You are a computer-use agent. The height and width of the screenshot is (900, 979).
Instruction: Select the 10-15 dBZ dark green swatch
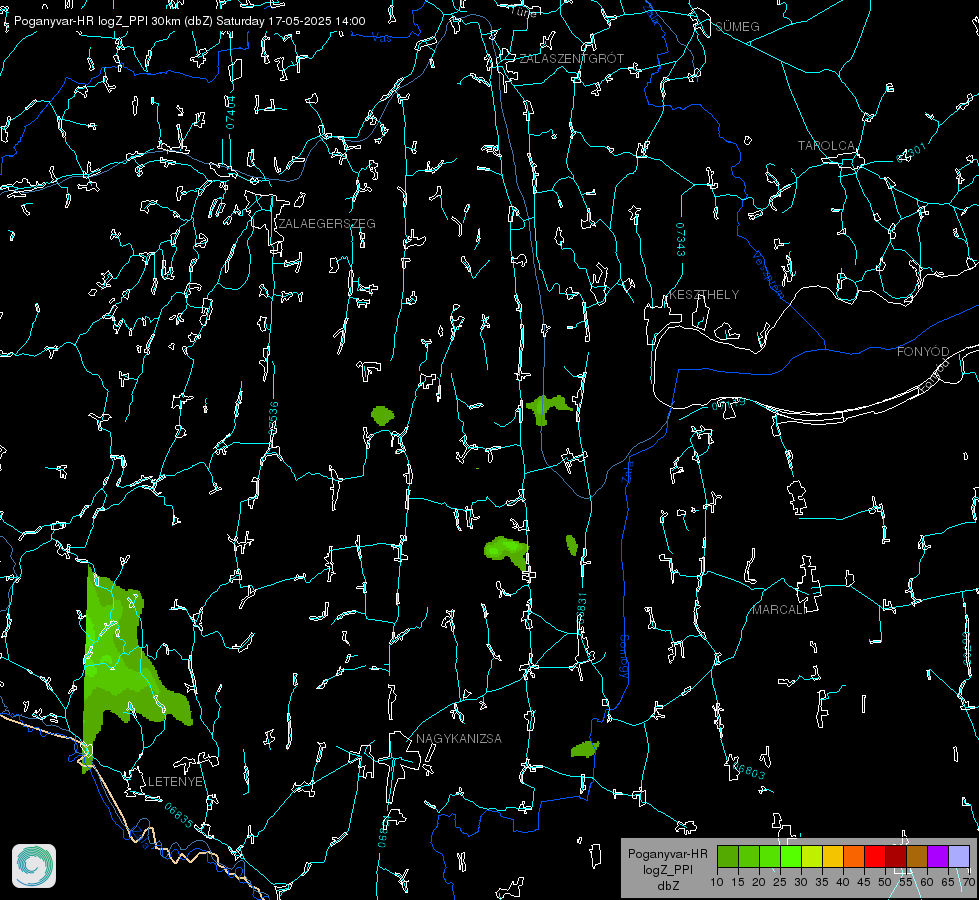(x=727, y=856)
